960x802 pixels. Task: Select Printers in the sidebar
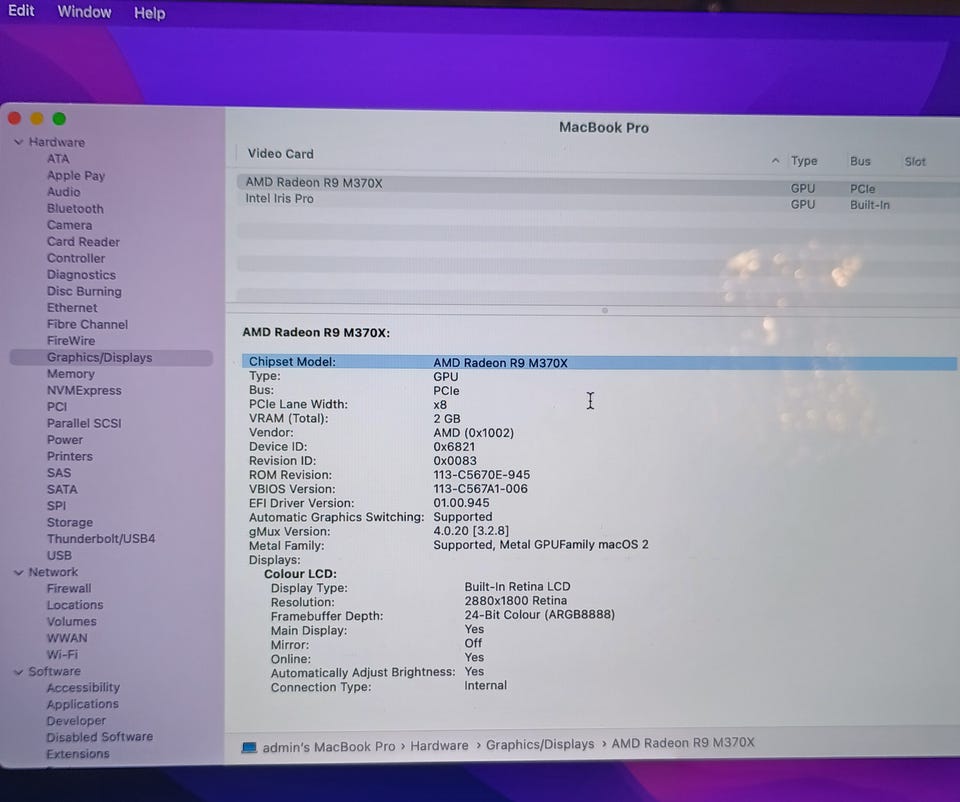[x=70, y=456]
